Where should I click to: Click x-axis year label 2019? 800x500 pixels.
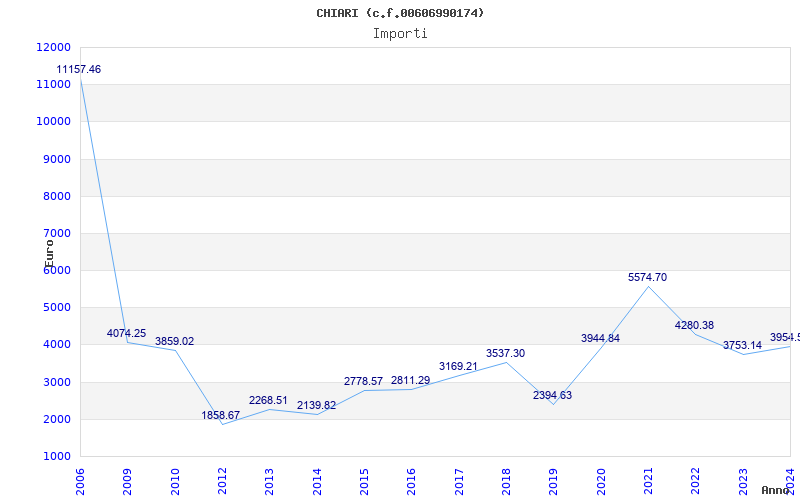coord(554,482)
